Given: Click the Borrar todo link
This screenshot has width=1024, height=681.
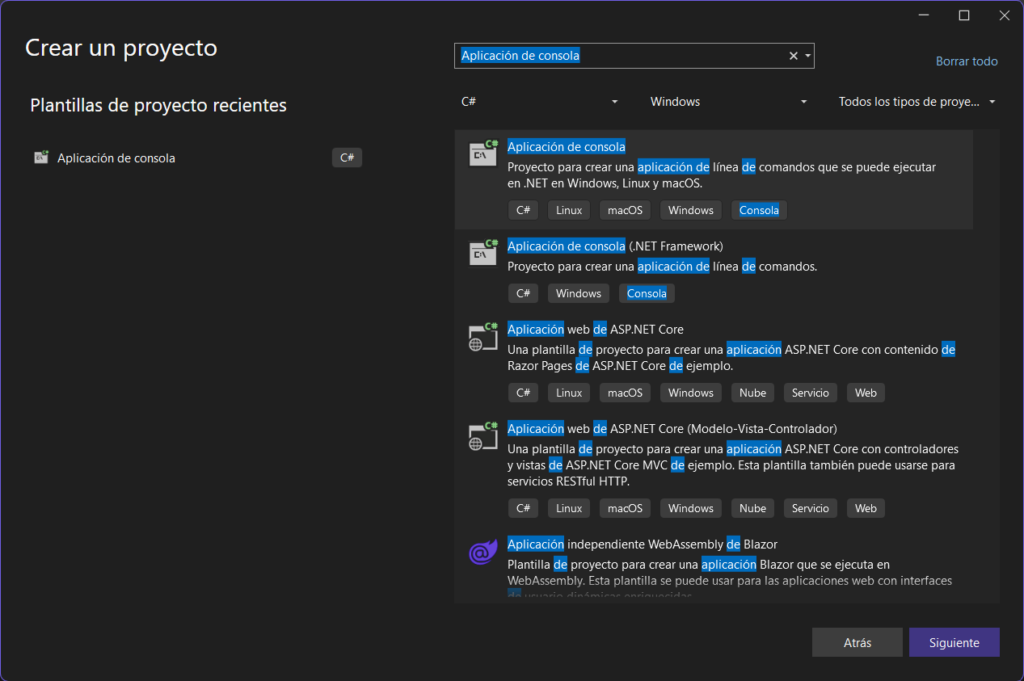Looking at the screenshot, I should point(967,61).
